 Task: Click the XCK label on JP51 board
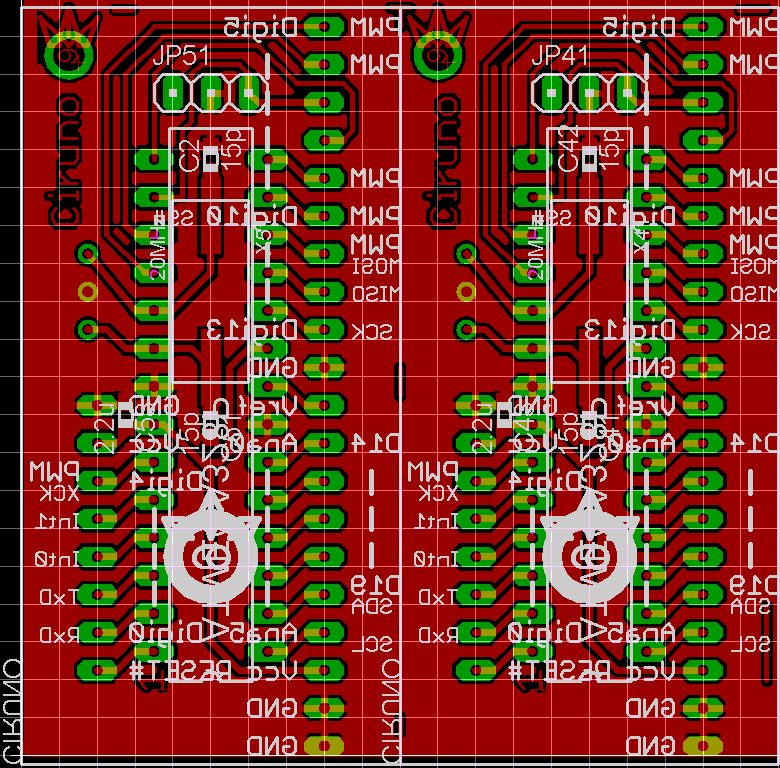(x=59, y=493)
